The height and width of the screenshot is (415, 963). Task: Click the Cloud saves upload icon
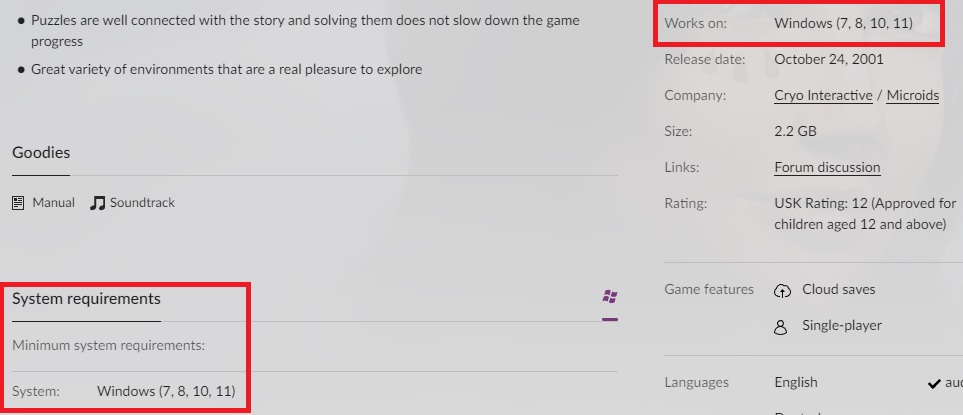[x=782, y=290]
